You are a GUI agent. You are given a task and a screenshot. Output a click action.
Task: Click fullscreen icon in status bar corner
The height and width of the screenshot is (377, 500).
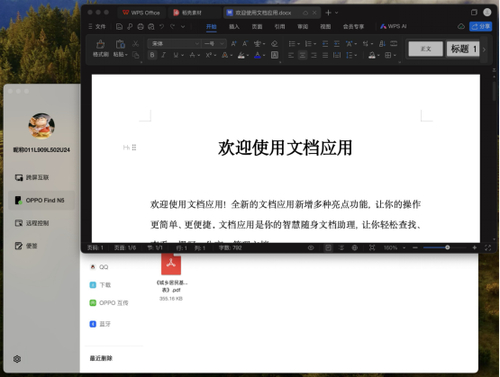tap(488, 248)
